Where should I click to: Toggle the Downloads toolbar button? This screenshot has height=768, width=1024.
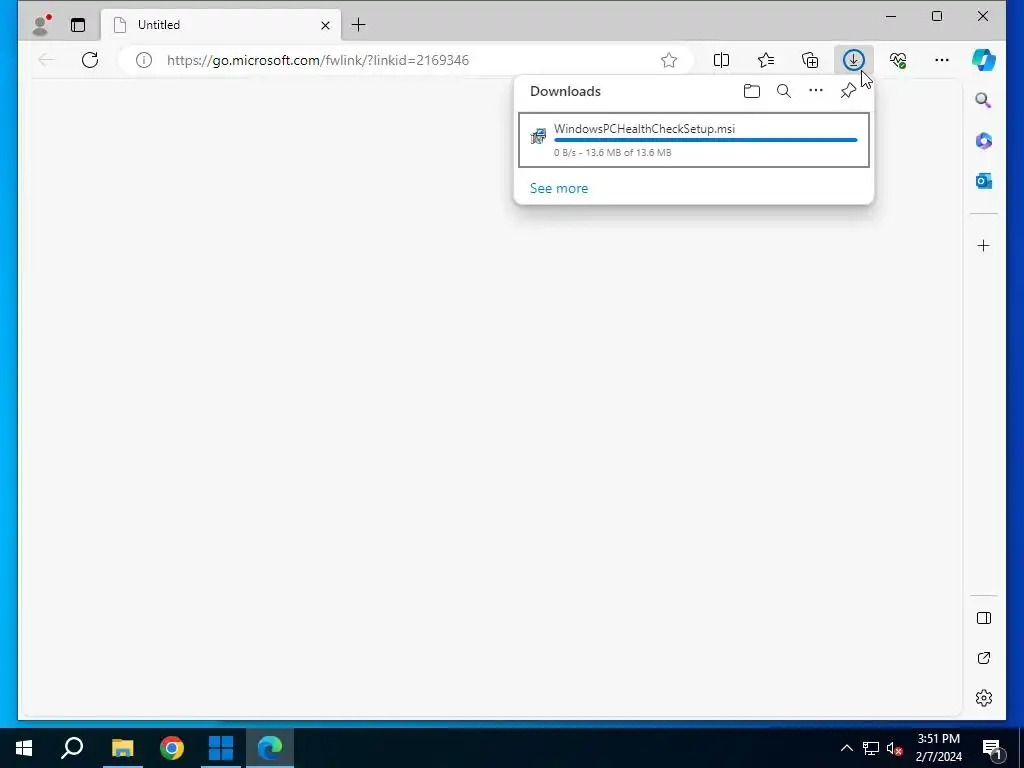pos(854,60)
